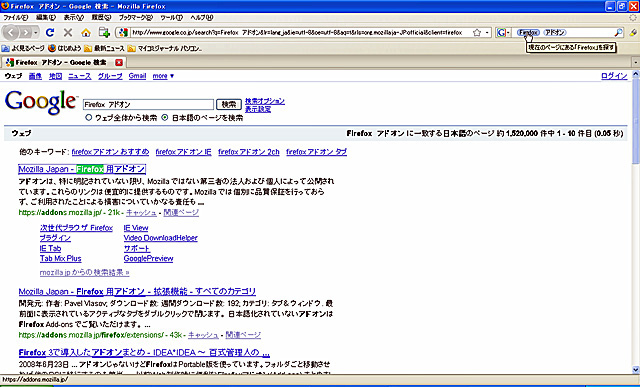Click the activity throbber icon in the menu bar
Screen dimensions: 640x387
(x=633, y=18)
